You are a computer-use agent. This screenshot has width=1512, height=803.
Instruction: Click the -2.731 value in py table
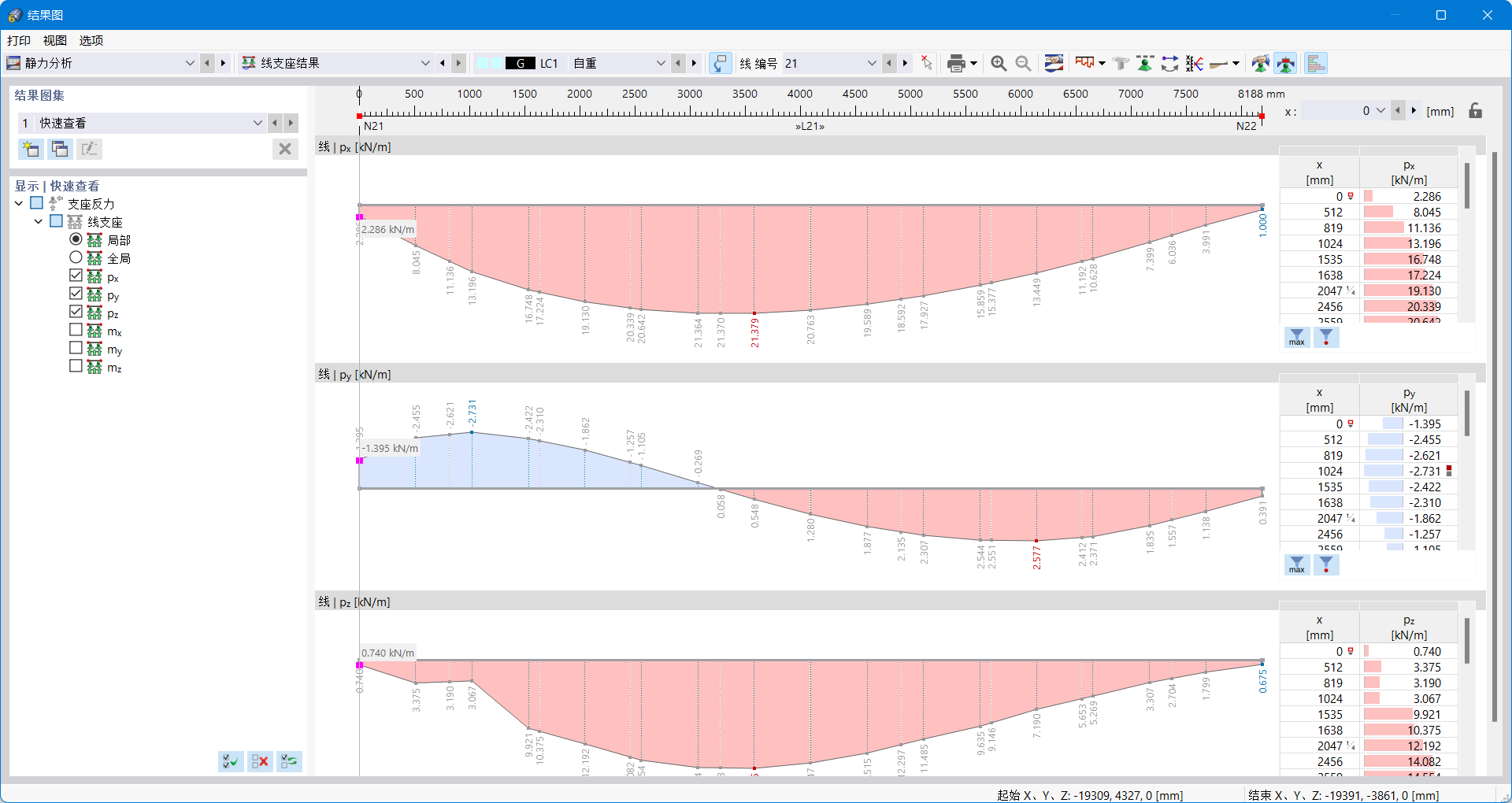click(1425, 471)
